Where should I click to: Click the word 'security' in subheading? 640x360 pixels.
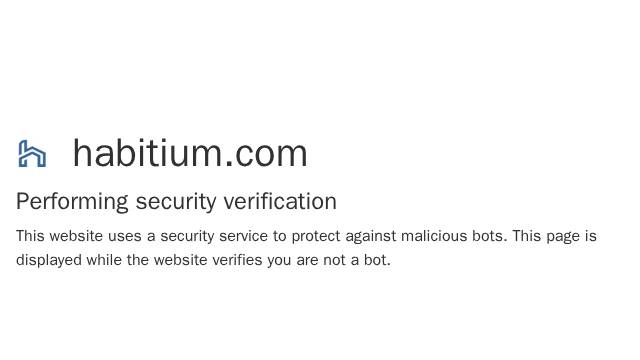176,202
